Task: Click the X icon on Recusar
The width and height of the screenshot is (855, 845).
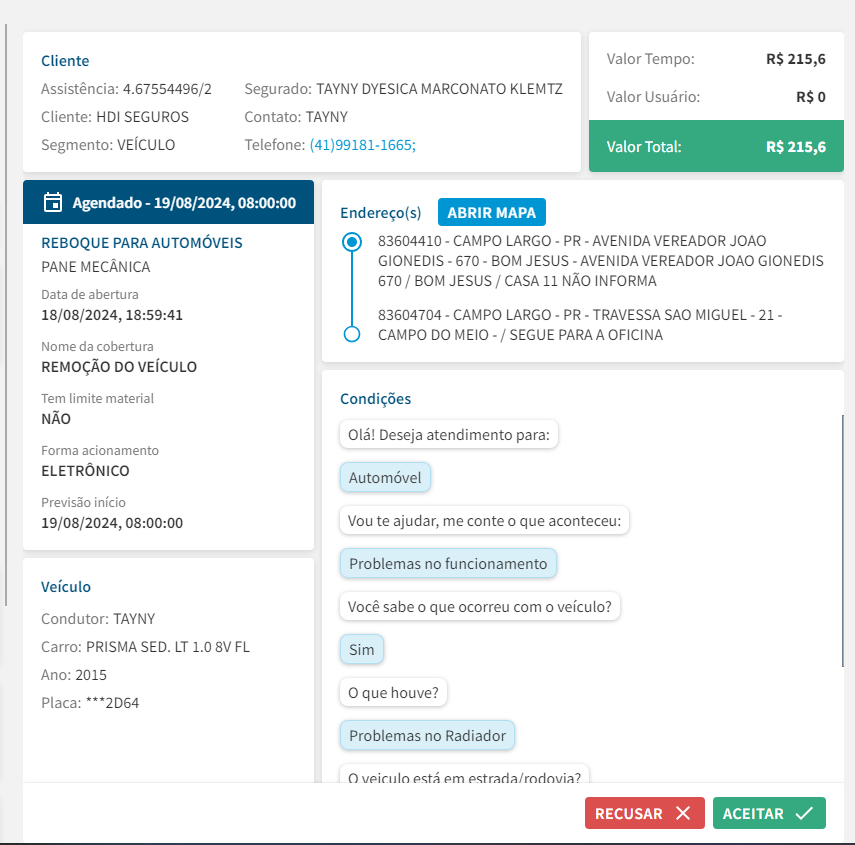Action: coord(683,814)
